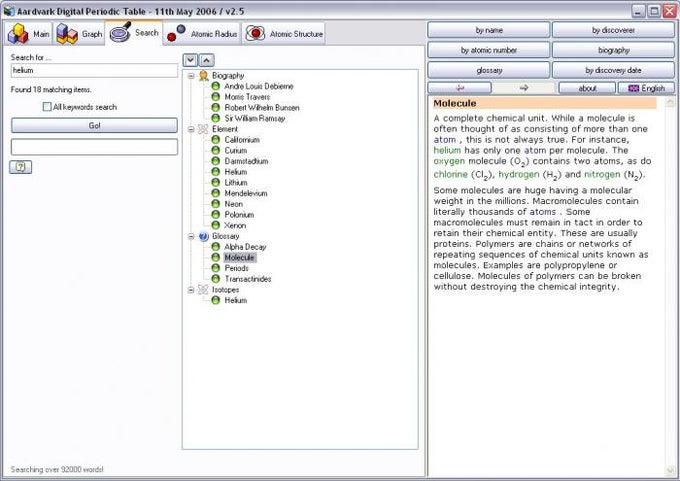Screen dimensions: 680x481
Task: Click the red back arrow navigation button
Action: [460, 88]
